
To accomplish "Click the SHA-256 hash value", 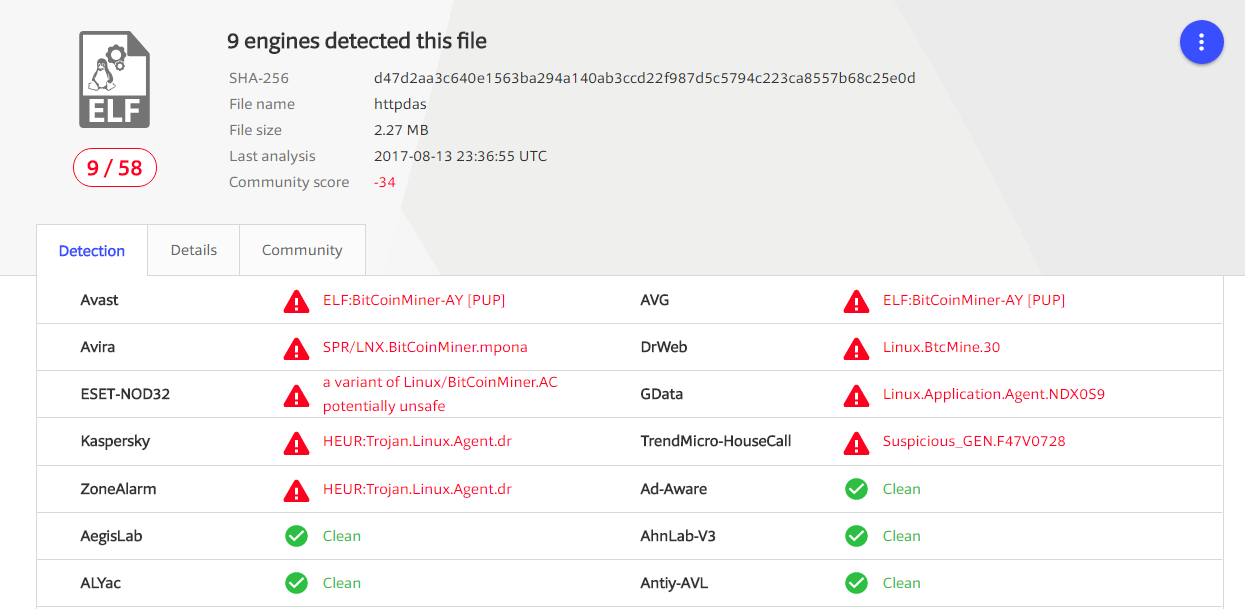I will (644, 78).
